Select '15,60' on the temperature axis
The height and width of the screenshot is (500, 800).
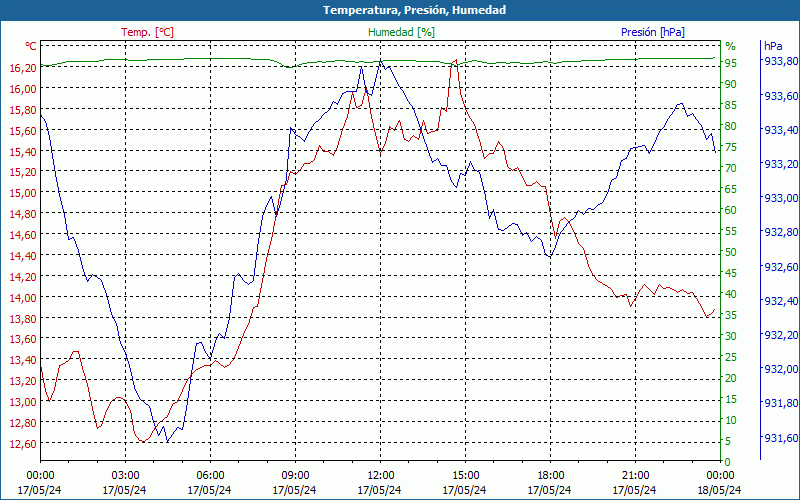(x=23, y=131)
